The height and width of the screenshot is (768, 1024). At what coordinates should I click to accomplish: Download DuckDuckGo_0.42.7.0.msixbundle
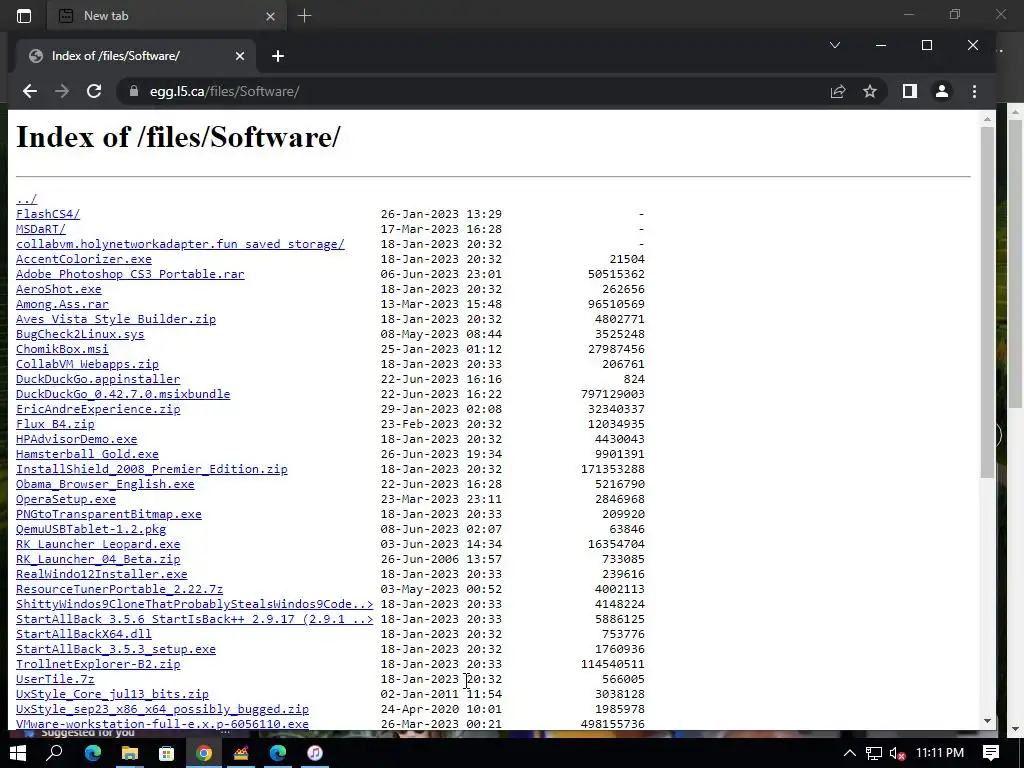123,394
